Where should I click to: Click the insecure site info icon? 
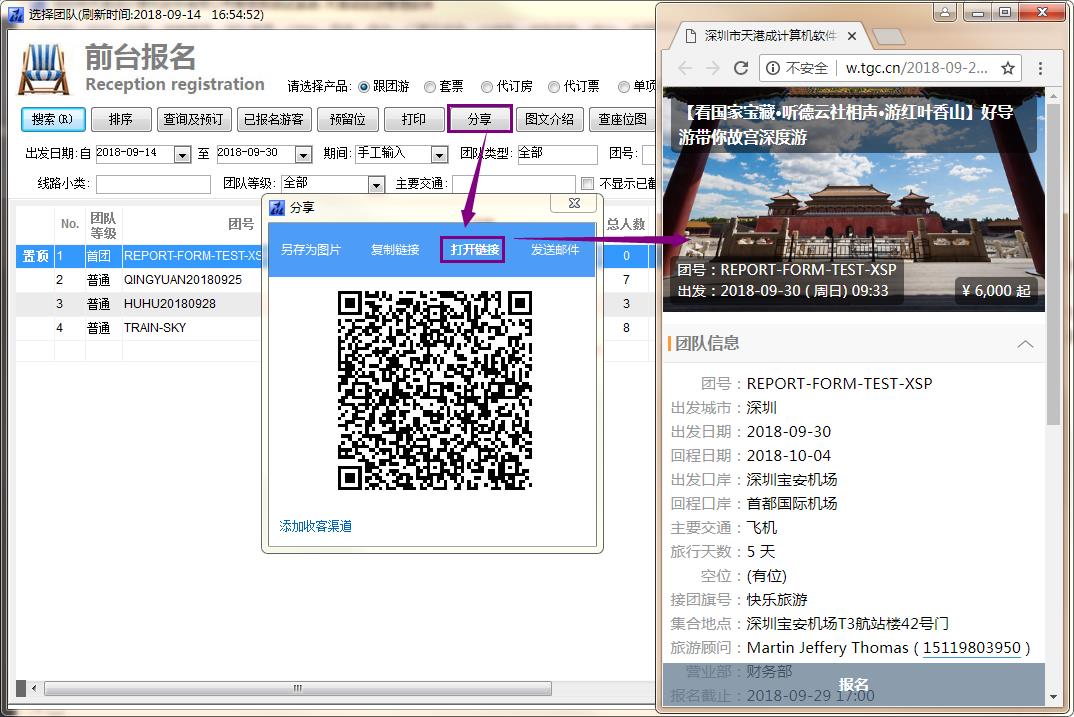pos(773,68)
